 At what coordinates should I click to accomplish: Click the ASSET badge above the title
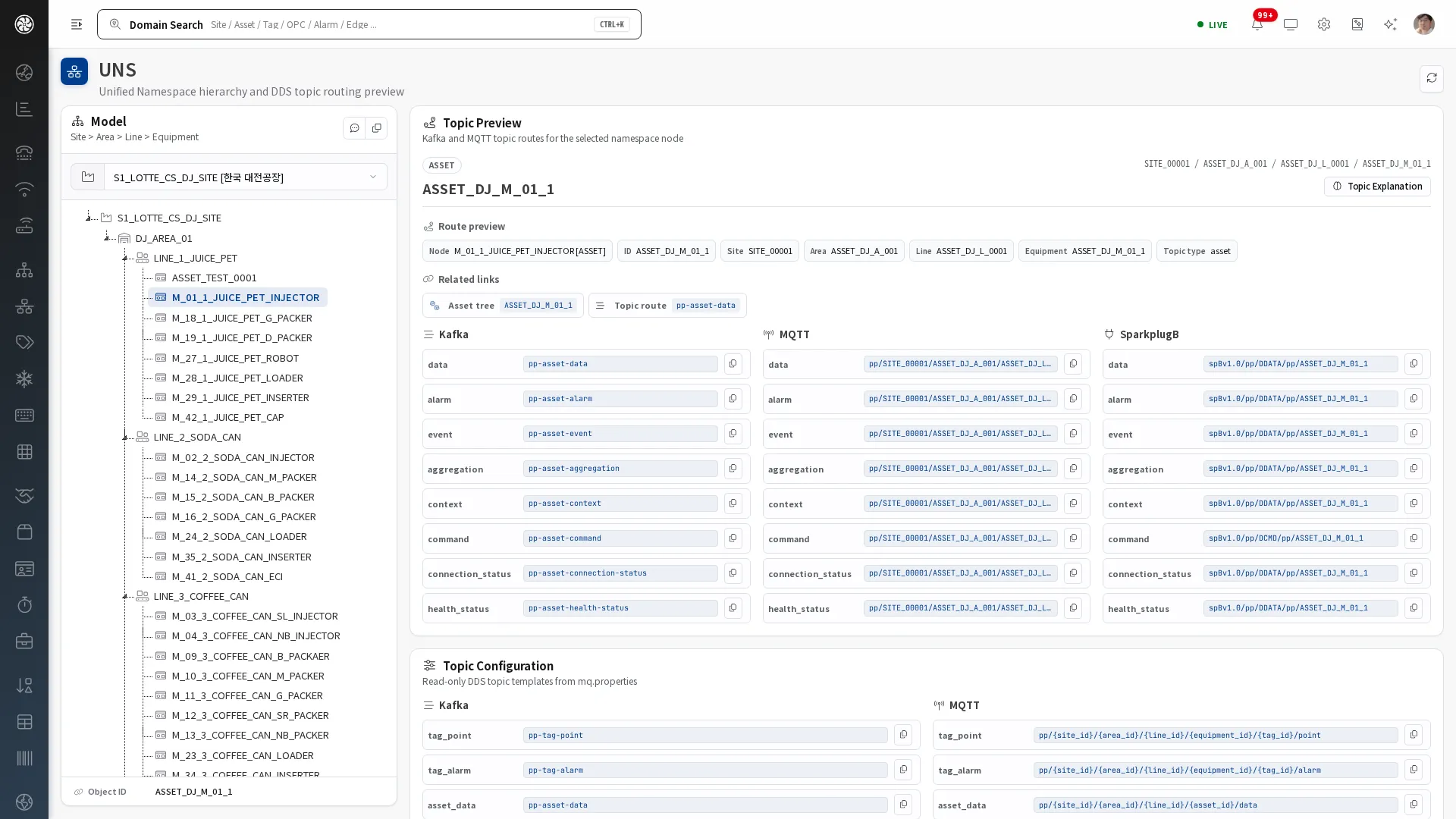(x=441, y=165)
